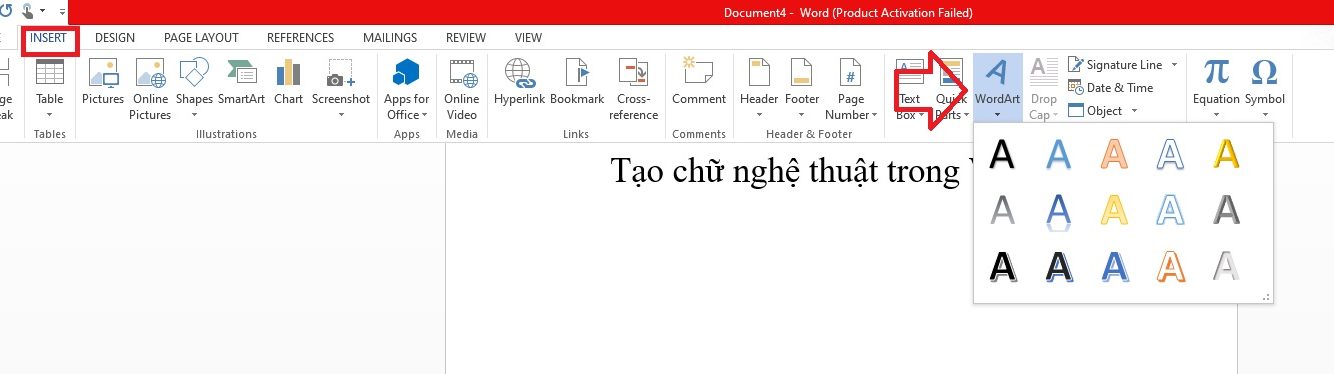Switch to MAILINGS tab

(x=390, y=38)
